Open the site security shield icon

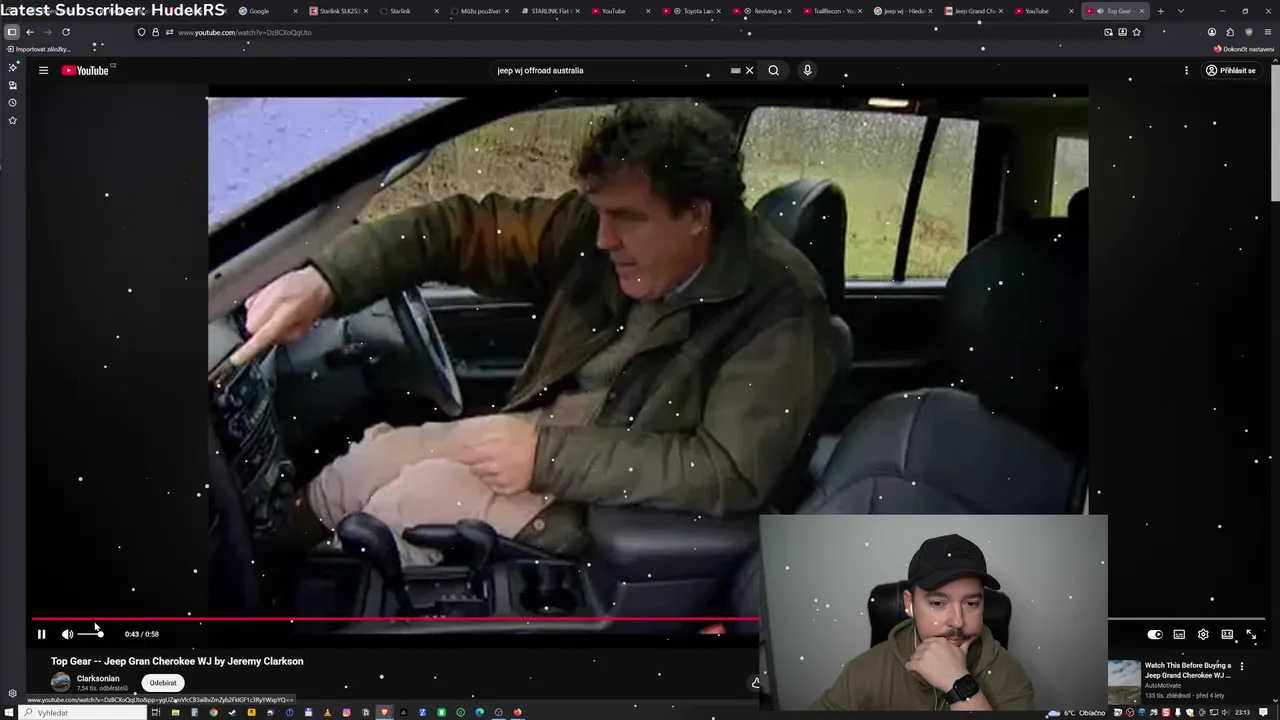[141, 32]
